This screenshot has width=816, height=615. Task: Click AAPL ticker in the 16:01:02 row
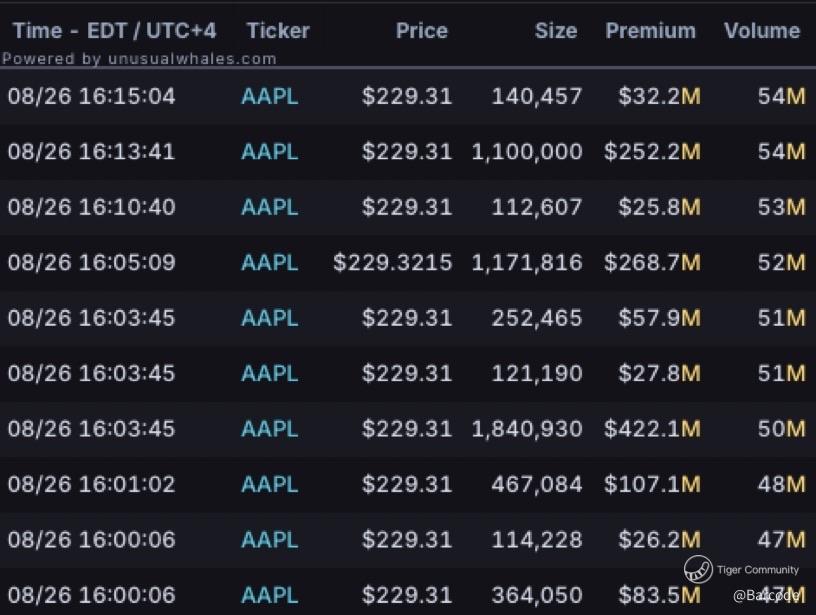(x=269, y=484)
